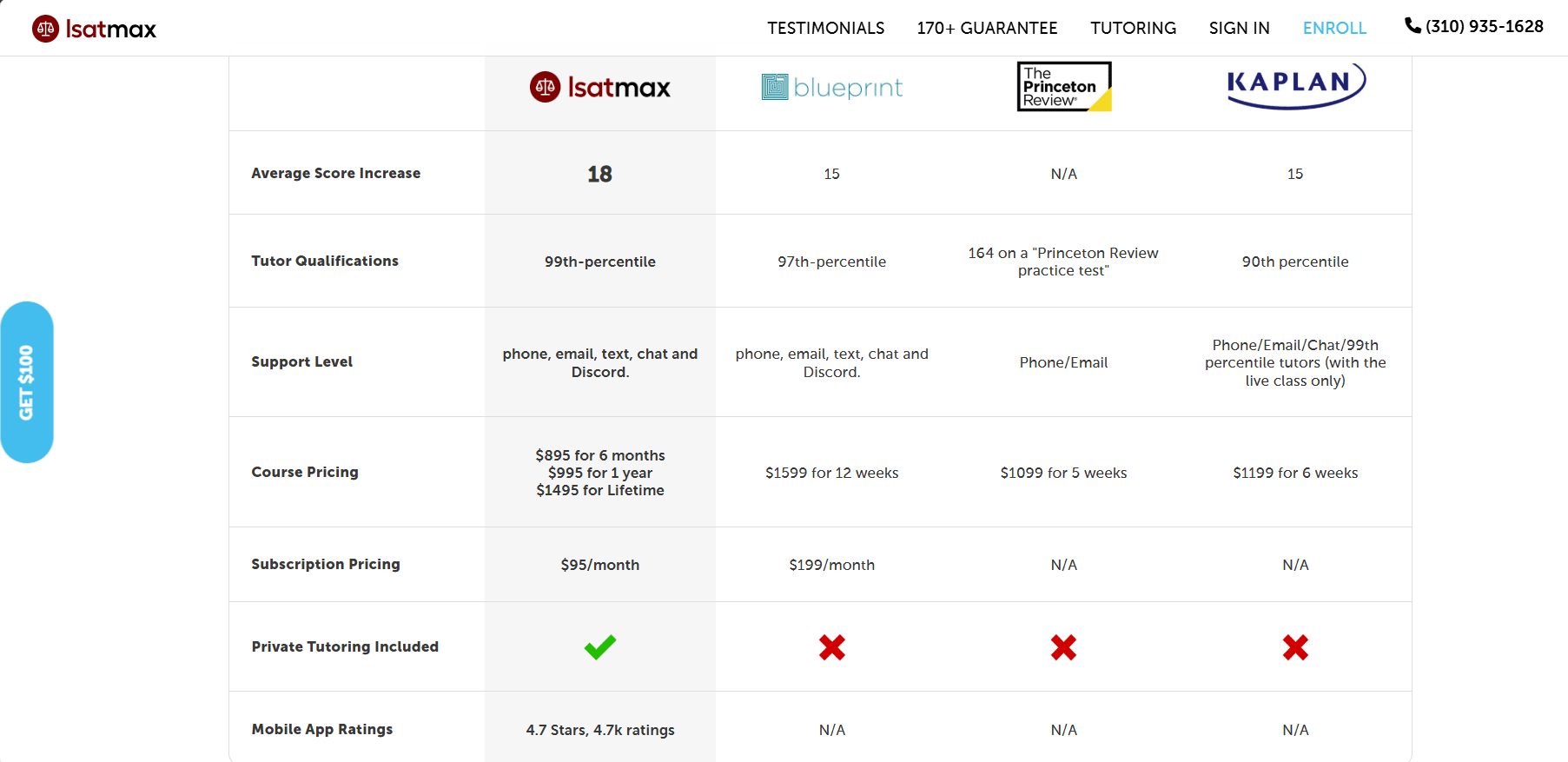The image size is (1568, 762).
Task: Click the Mobile App Ratings row label
Action: (322, 729)
